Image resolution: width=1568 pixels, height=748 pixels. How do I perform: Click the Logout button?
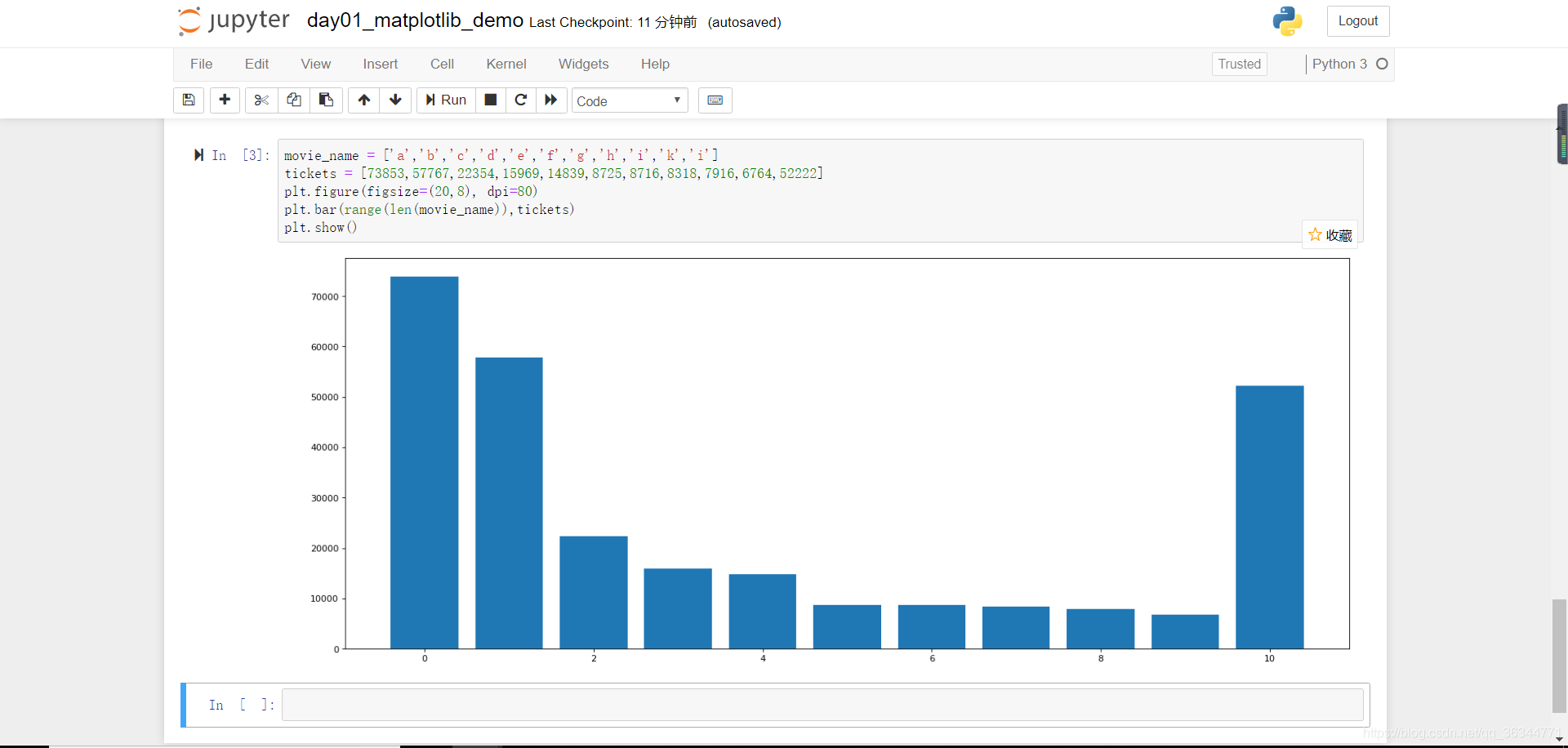click(1357, 21)
